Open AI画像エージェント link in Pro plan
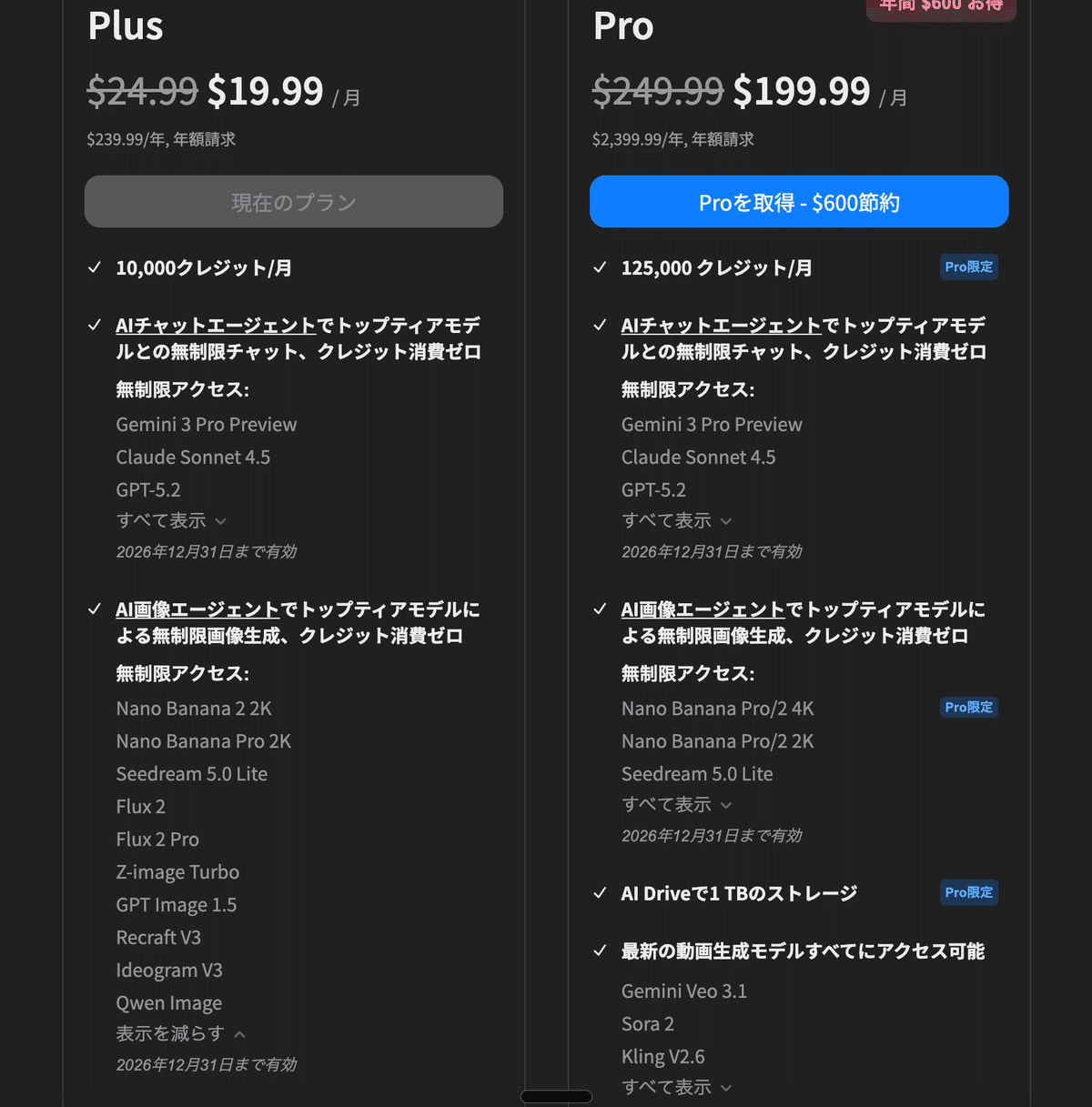1092x1107 pixels. [x=703, y=609]
